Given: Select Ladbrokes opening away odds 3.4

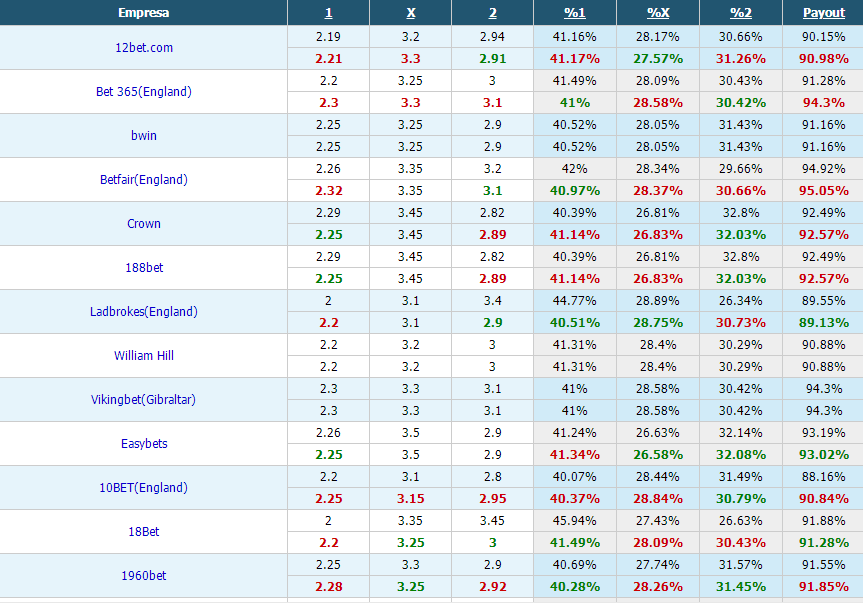Looking at the screenshot, I should (x=493, y=301).
